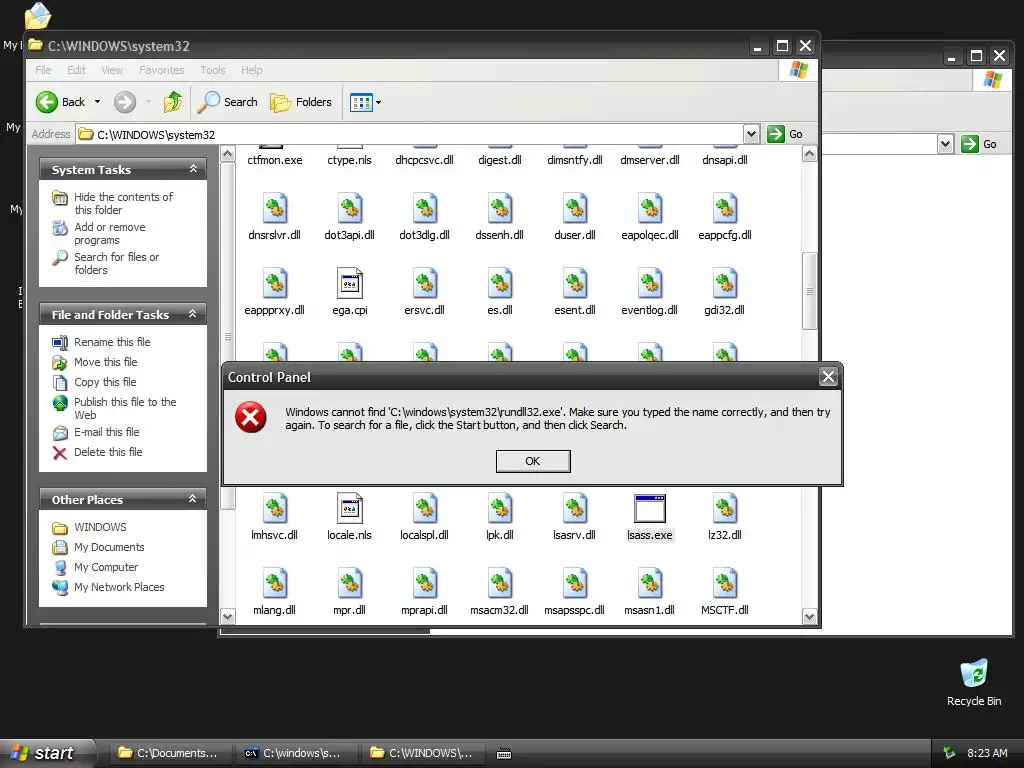Open the Edit menu
Screen dimensions: 1024x768
(x=76, y=70)
